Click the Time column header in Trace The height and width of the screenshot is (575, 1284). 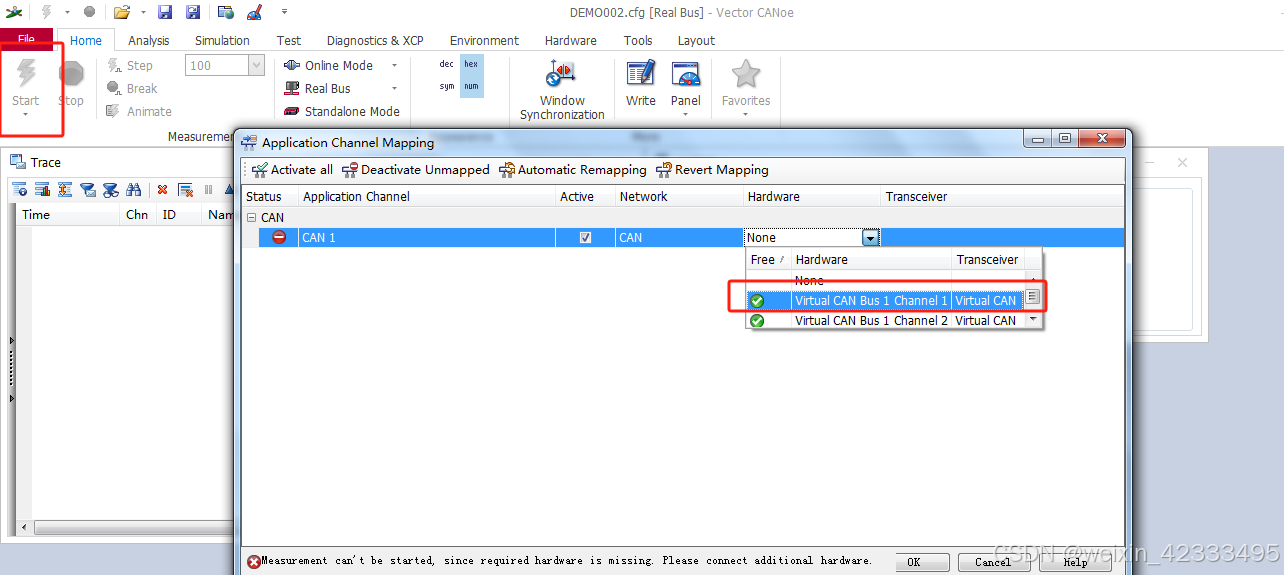pos(68,214)
